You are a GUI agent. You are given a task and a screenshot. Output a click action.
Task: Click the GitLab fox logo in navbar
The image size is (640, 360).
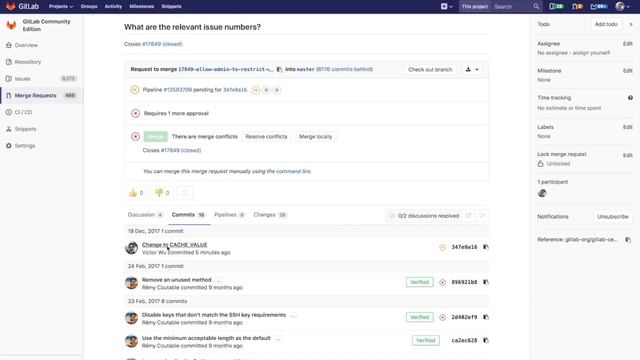point(11,6)
